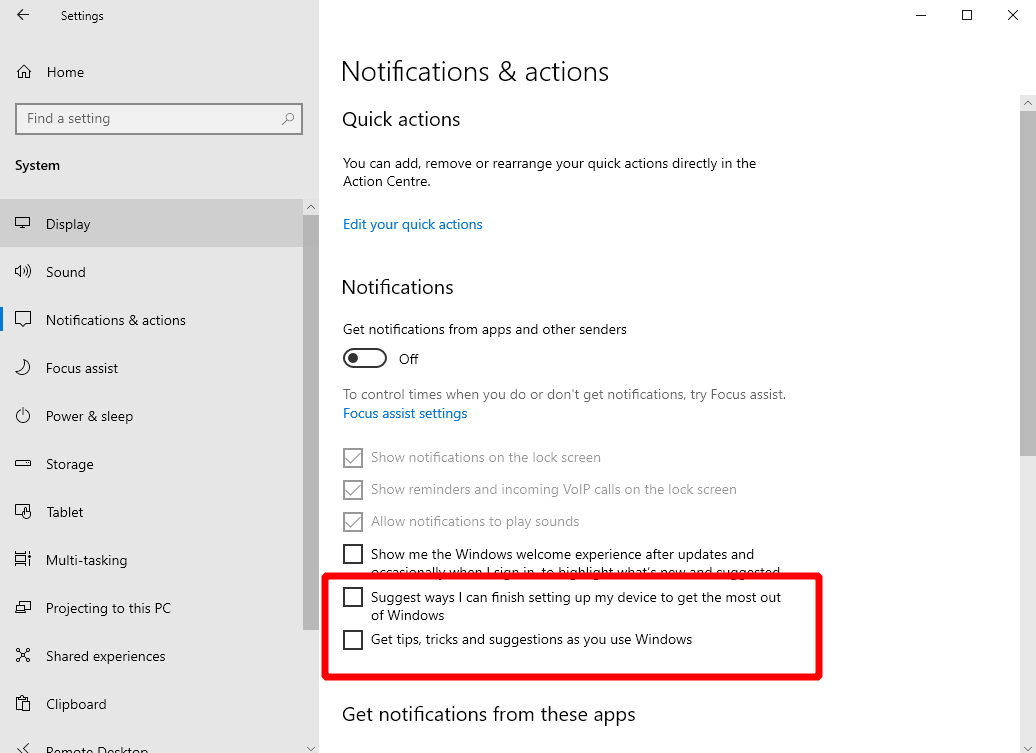Check Show reminders and incoming VoIP calls
This screenshot has width=1036, height=753.
click(353, 489)
